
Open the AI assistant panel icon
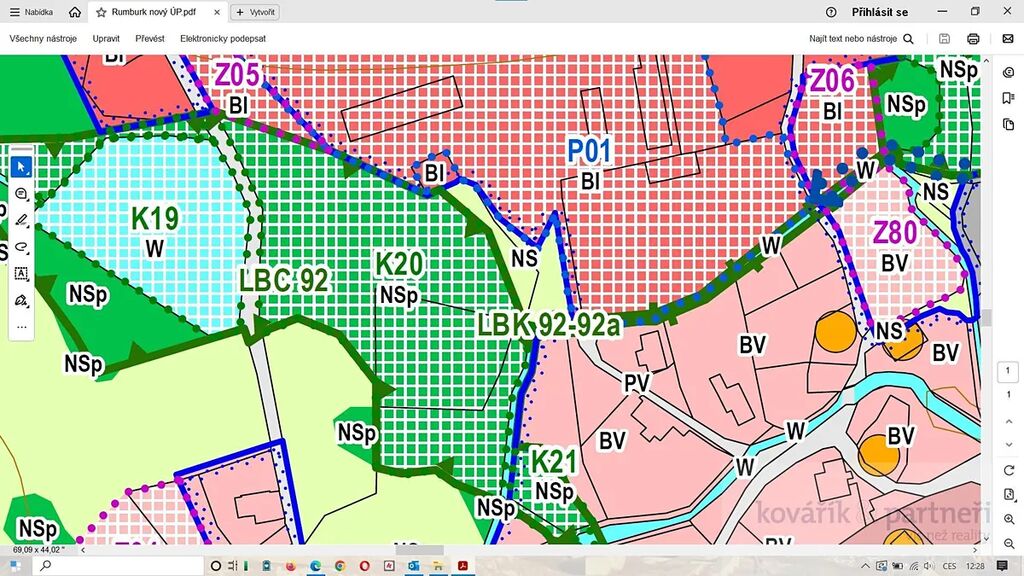(x=1008, y=72)
